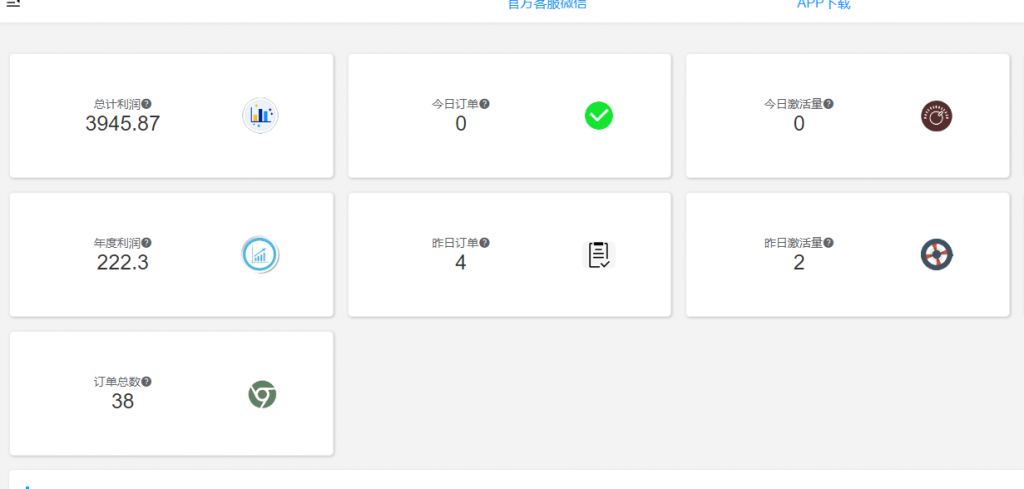Click the help icon next to 昨日订单
The height and width of the screenshot is (489, 1024).
coord(485,243)
